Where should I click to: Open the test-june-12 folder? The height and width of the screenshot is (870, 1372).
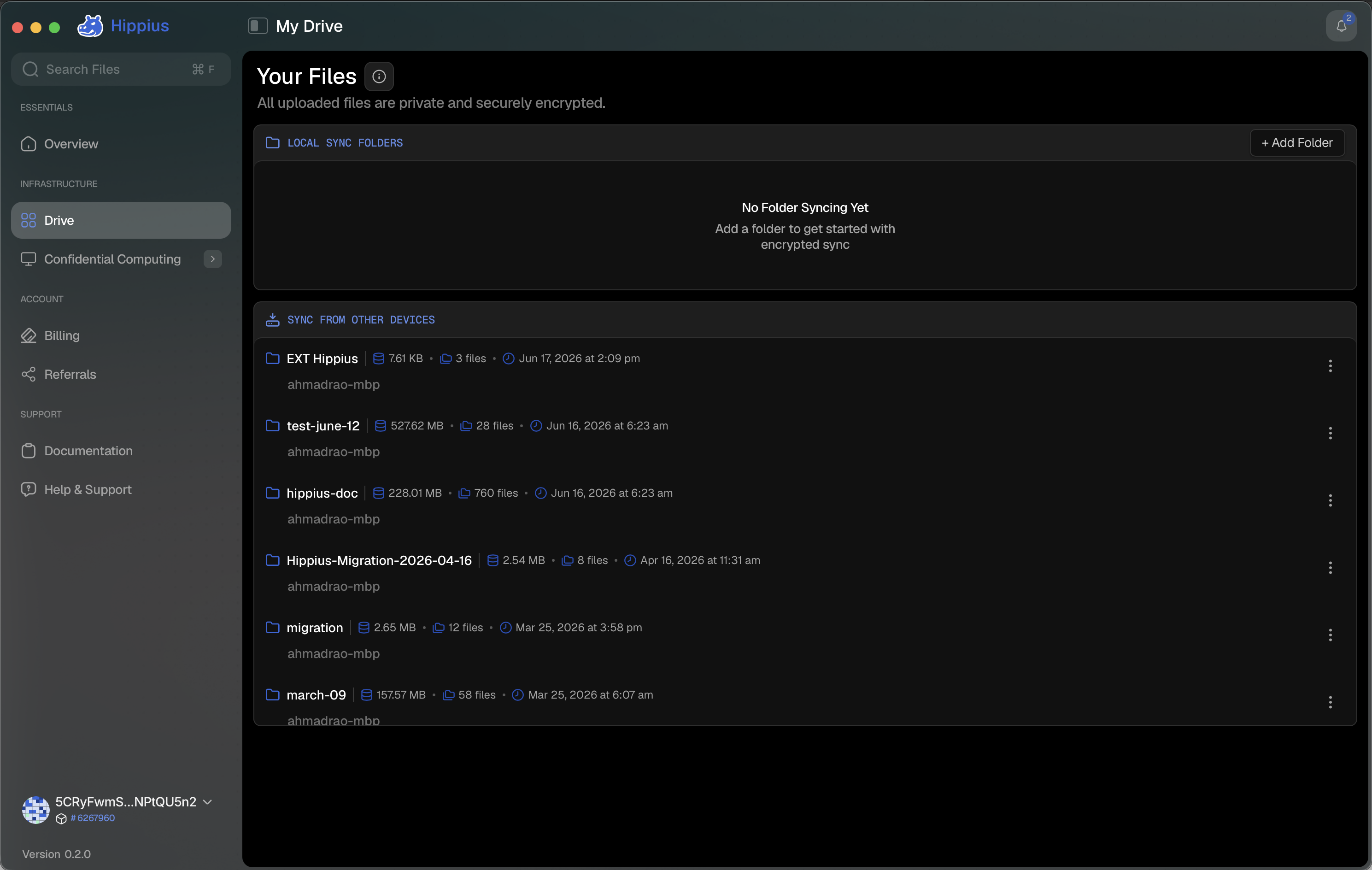click(323, 426)
